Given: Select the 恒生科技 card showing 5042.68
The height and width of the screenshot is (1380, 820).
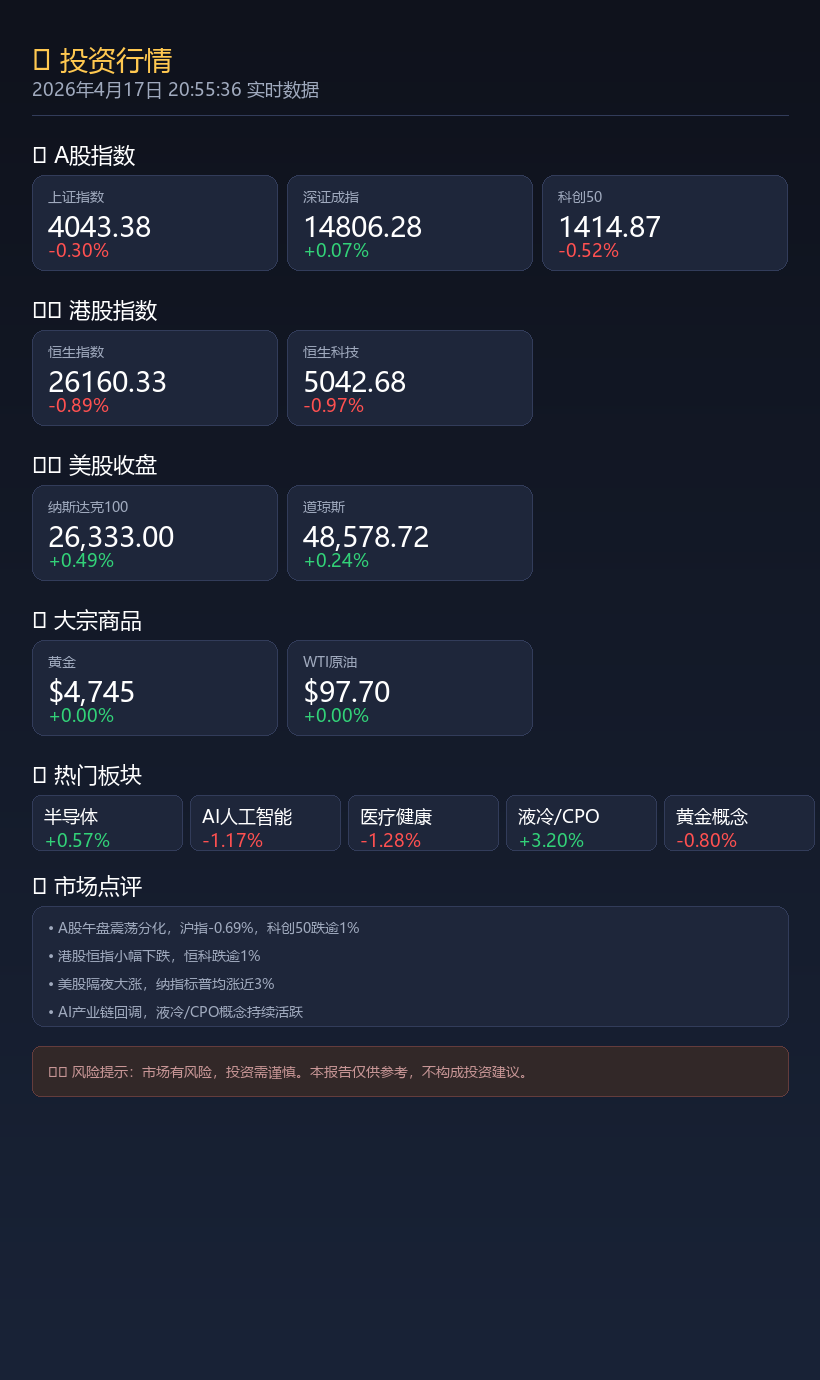Looking at the screenshot, I should pyautogui.click(x=410, y=378).
